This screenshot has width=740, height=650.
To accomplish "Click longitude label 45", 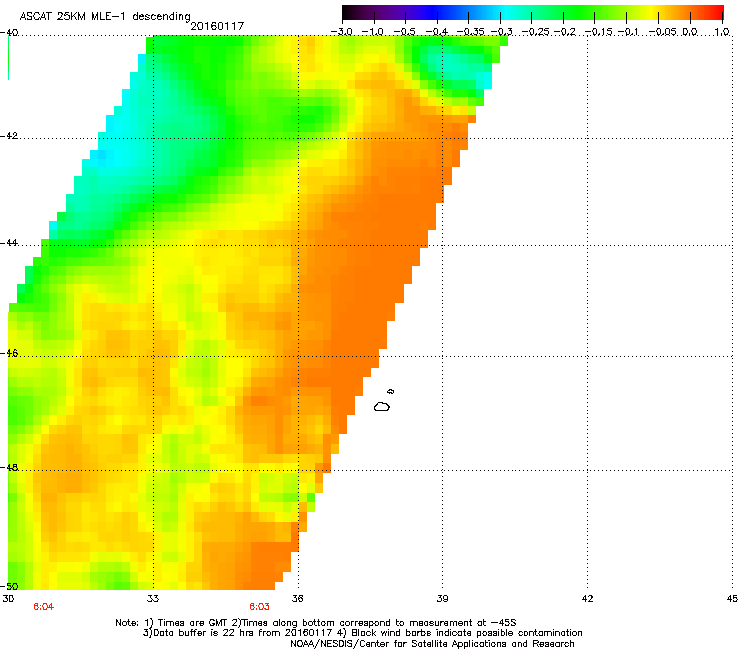I will coord(732,599).
